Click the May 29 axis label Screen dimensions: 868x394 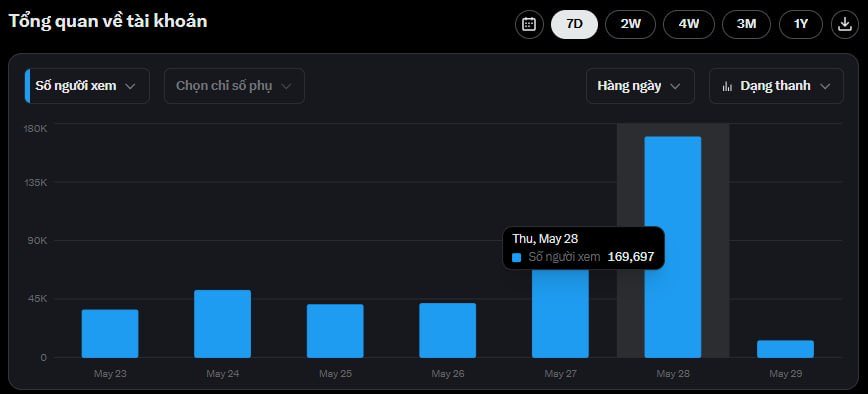click(786, 374)
